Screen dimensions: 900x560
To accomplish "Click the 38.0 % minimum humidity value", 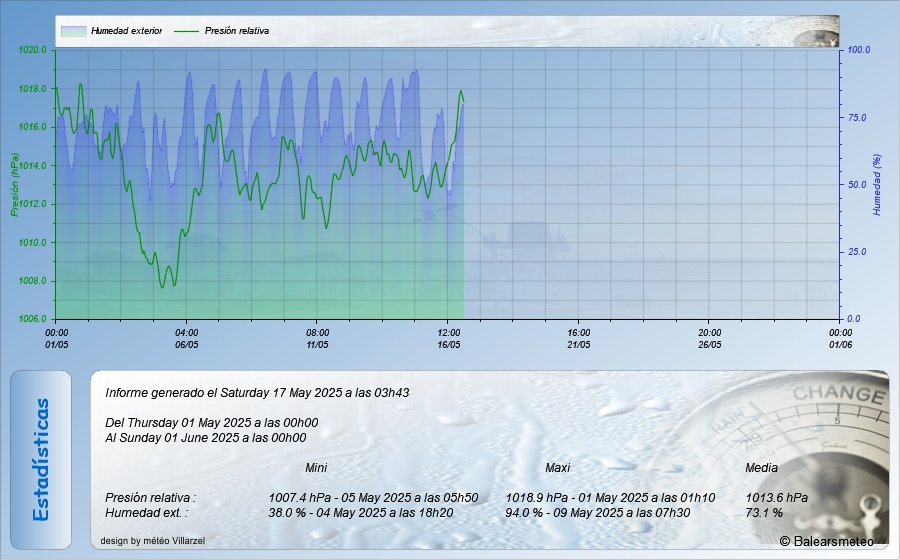I will point(360,512).
